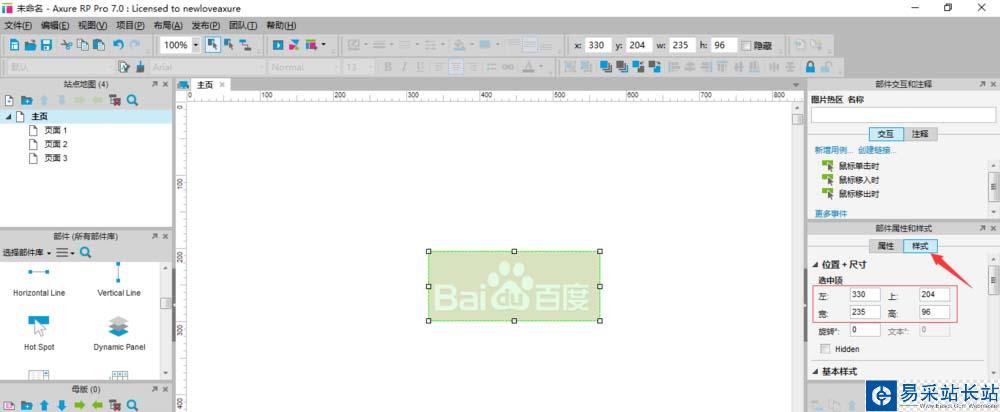Click the Undo arrow icon
The image size is (1000, 412).
(x=119, y=45)
